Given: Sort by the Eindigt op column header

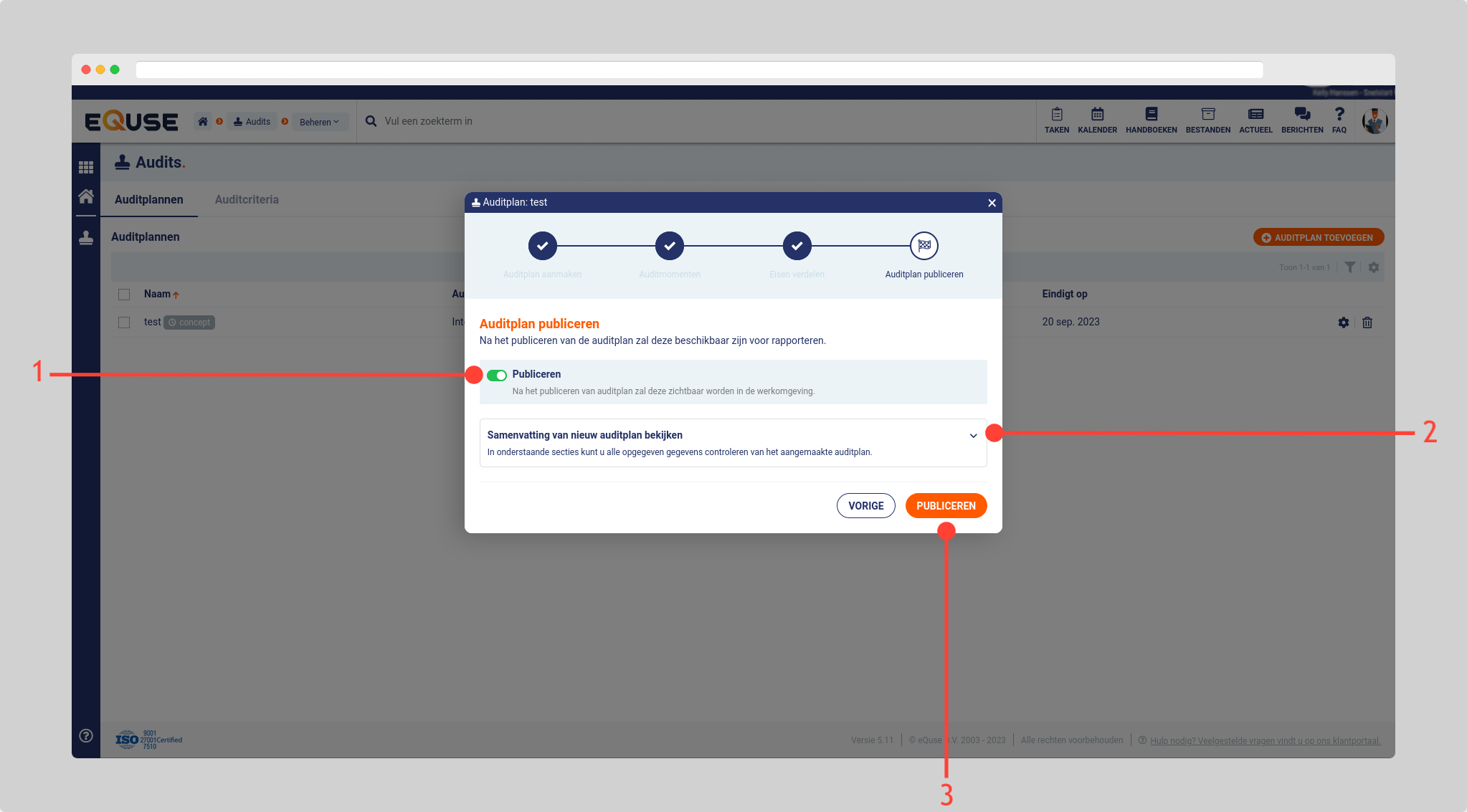Looking at the screenshot, I should (x=1064, y=294).
